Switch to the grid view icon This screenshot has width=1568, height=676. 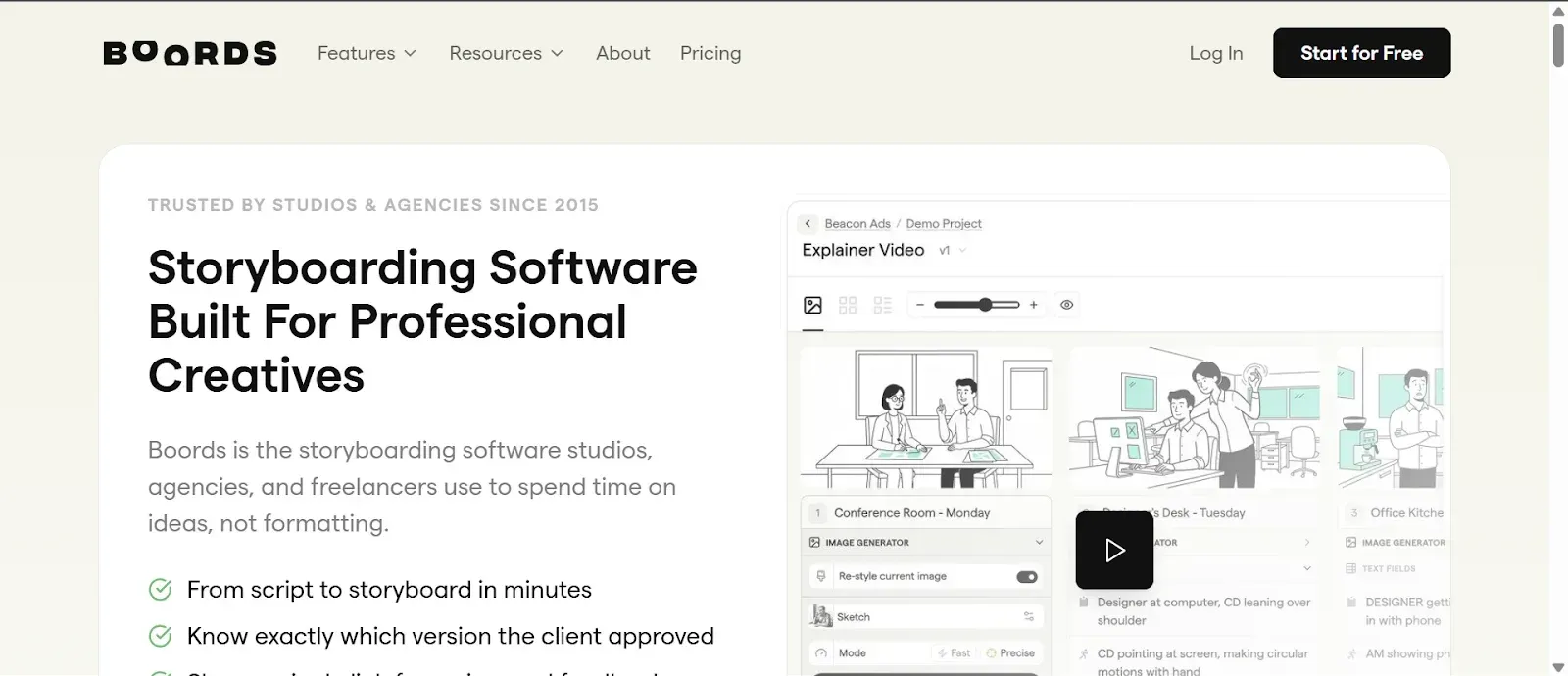tap(848, 305)
